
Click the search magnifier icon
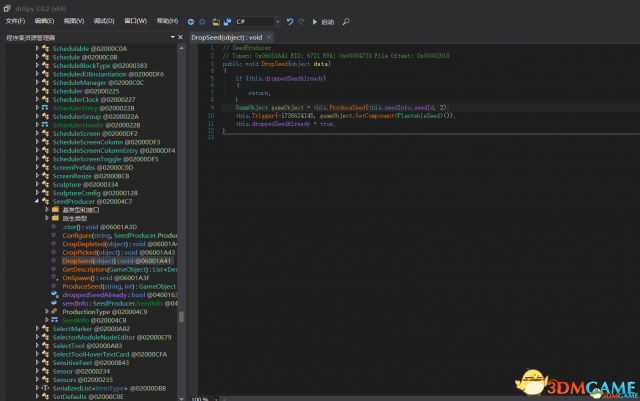tap(346, 22)
